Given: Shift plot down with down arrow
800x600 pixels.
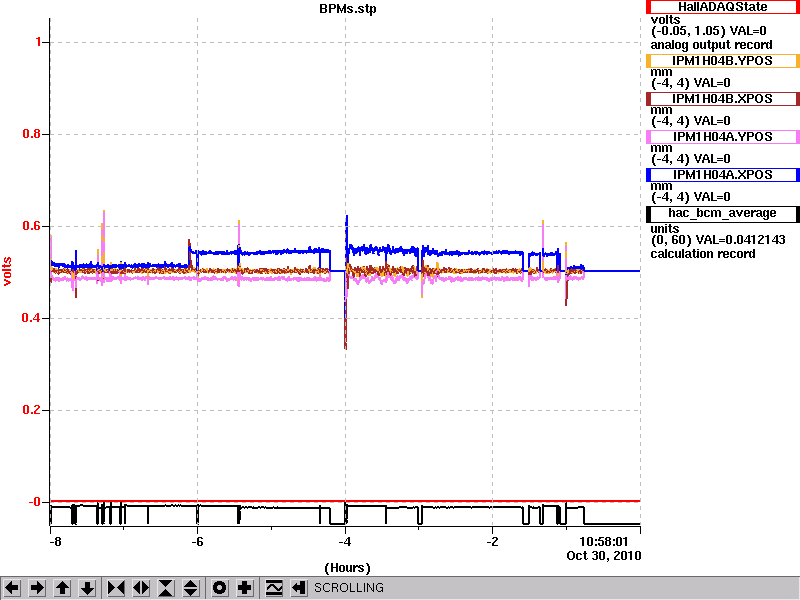Looking at the screenshot, I should point(88,588).
